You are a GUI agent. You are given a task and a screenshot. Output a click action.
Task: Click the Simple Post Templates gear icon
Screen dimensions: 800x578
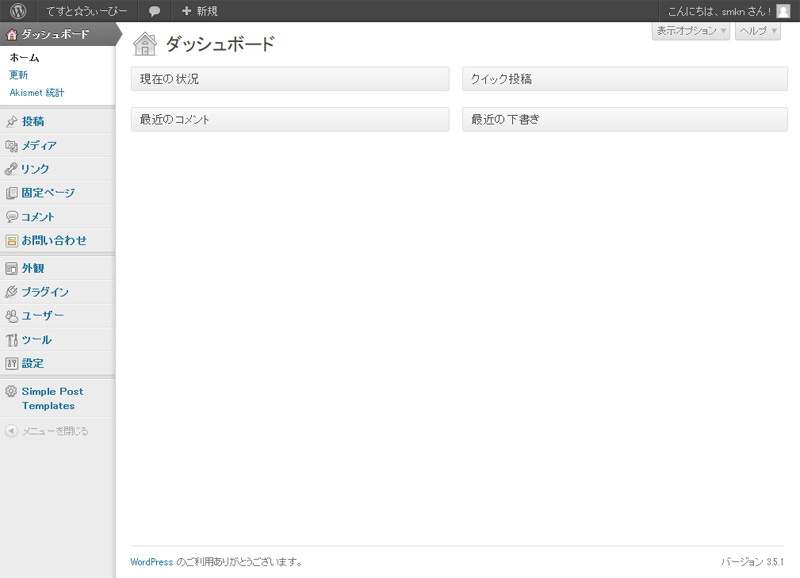11,392
